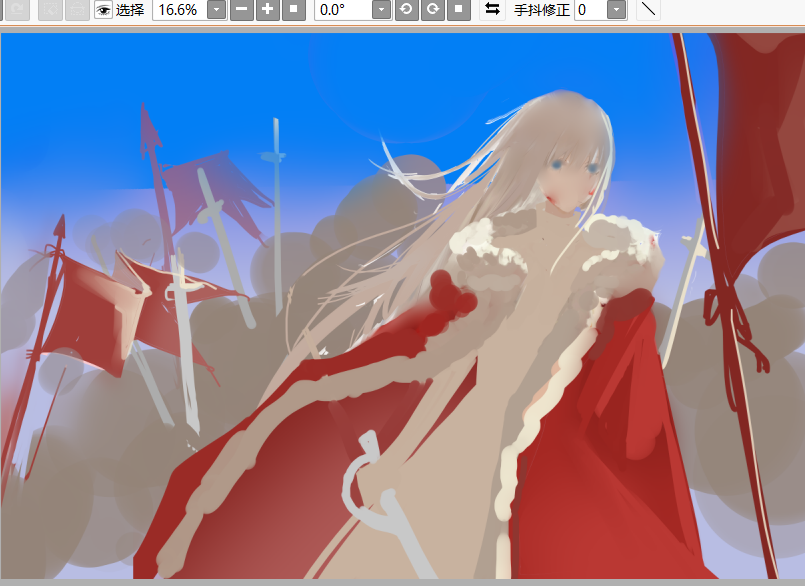The image size is (805, 586).
Task: Click the girl's face on the canvas
Action: (570, 172)
